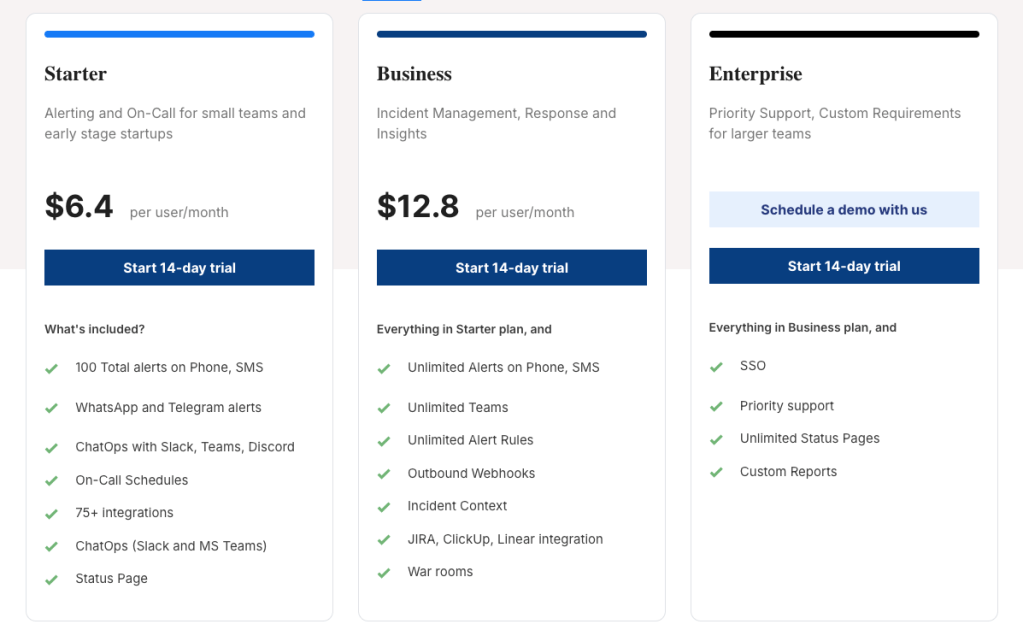Click the checkmark next to Custom Reports
This screenshot has width=1023, height=624.
(717, 471)
